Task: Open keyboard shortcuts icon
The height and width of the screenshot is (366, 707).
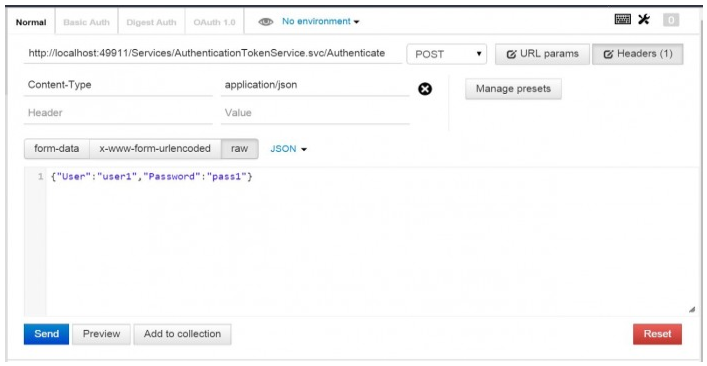Action: [623, 19]
